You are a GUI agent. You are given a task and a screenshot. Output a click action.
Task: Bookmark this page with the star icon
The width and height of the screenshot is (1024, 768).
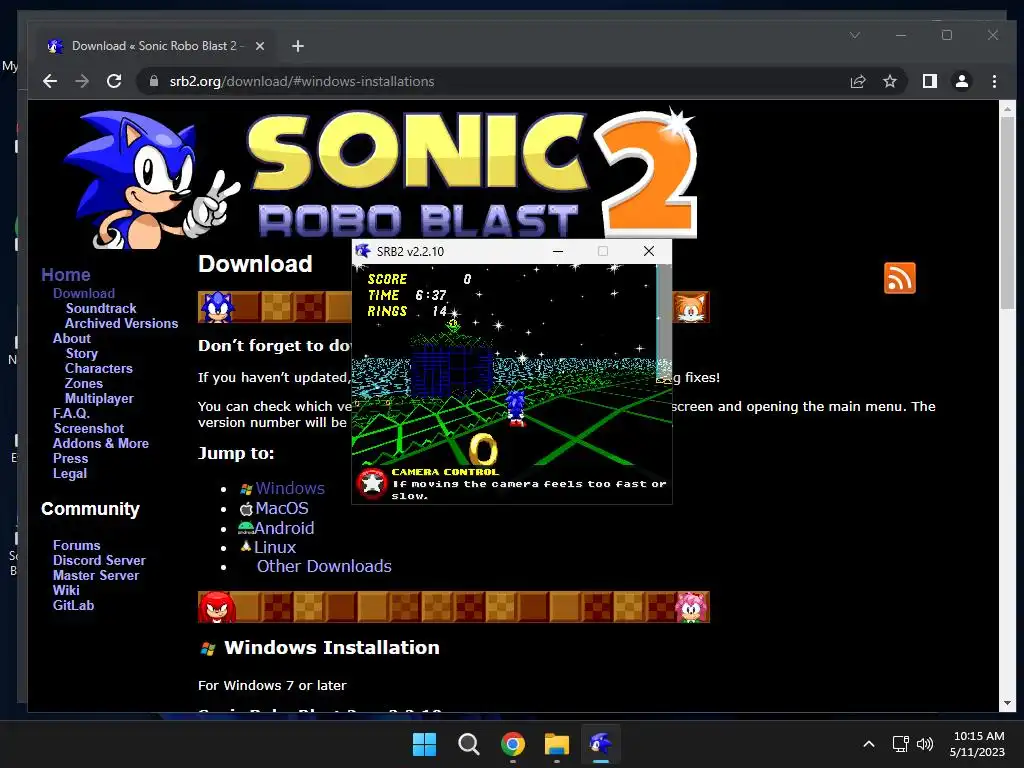889,81
